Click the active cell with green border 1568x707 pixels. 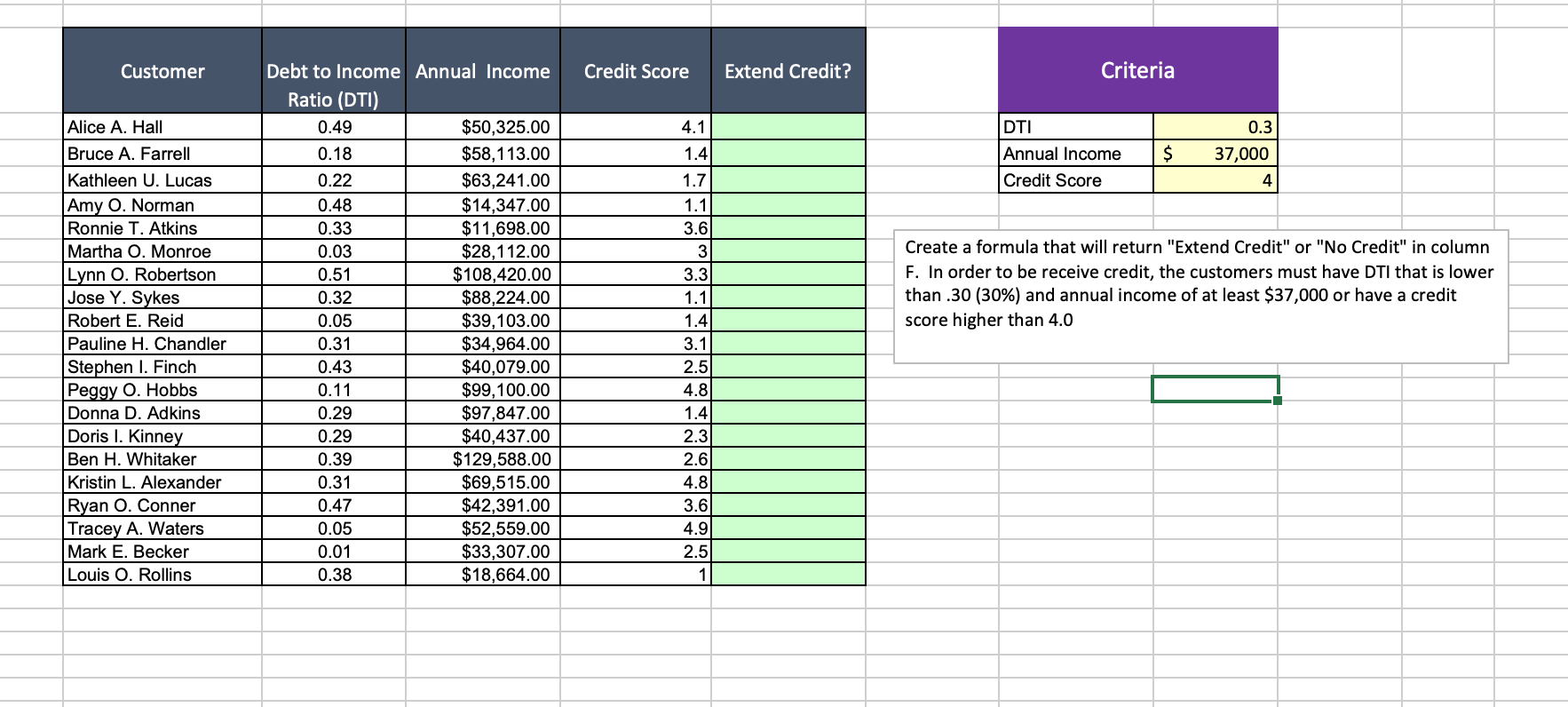tap(1215, 388)
